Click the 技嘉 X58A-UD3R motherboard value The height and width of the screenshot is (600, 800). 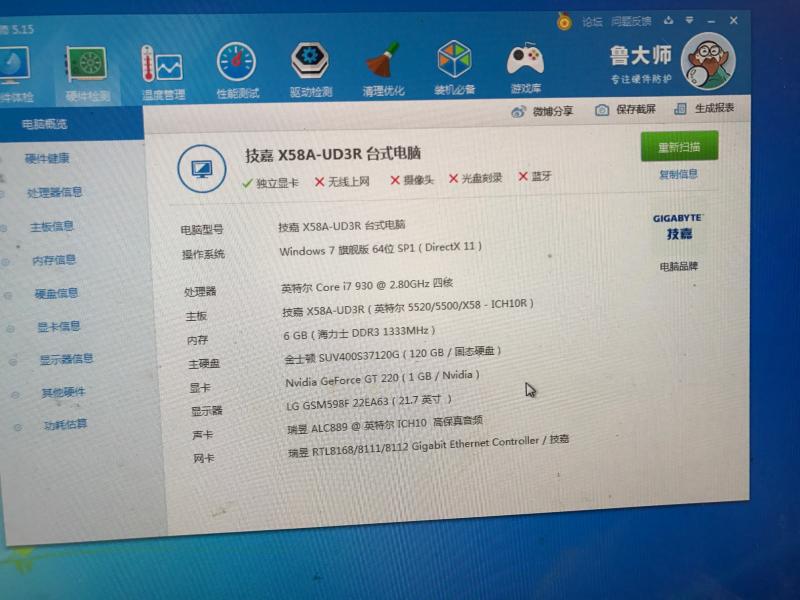(408, 308)
